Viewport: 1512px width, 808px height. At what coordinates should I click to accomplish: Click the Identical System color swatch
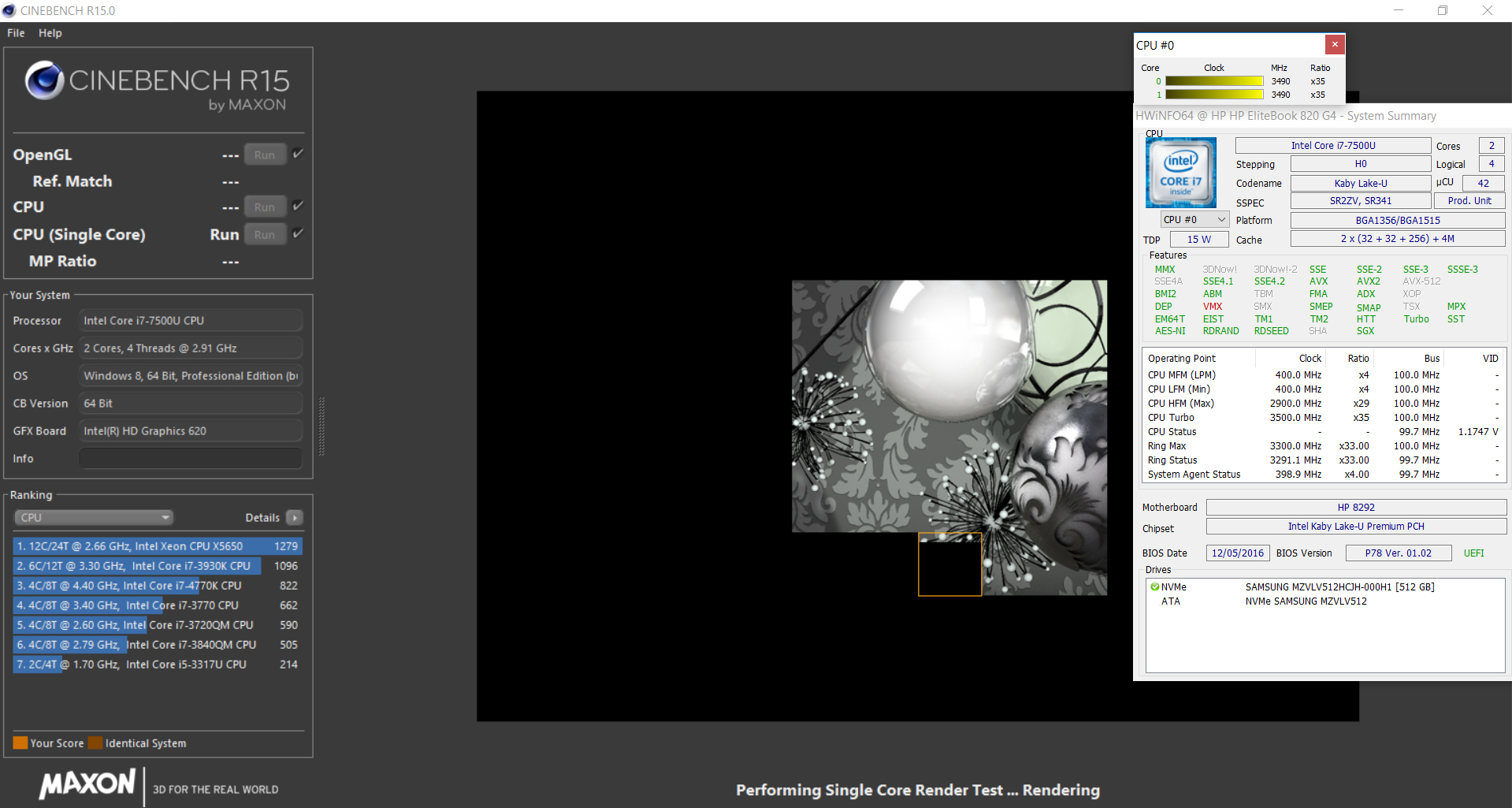point(95,743)
